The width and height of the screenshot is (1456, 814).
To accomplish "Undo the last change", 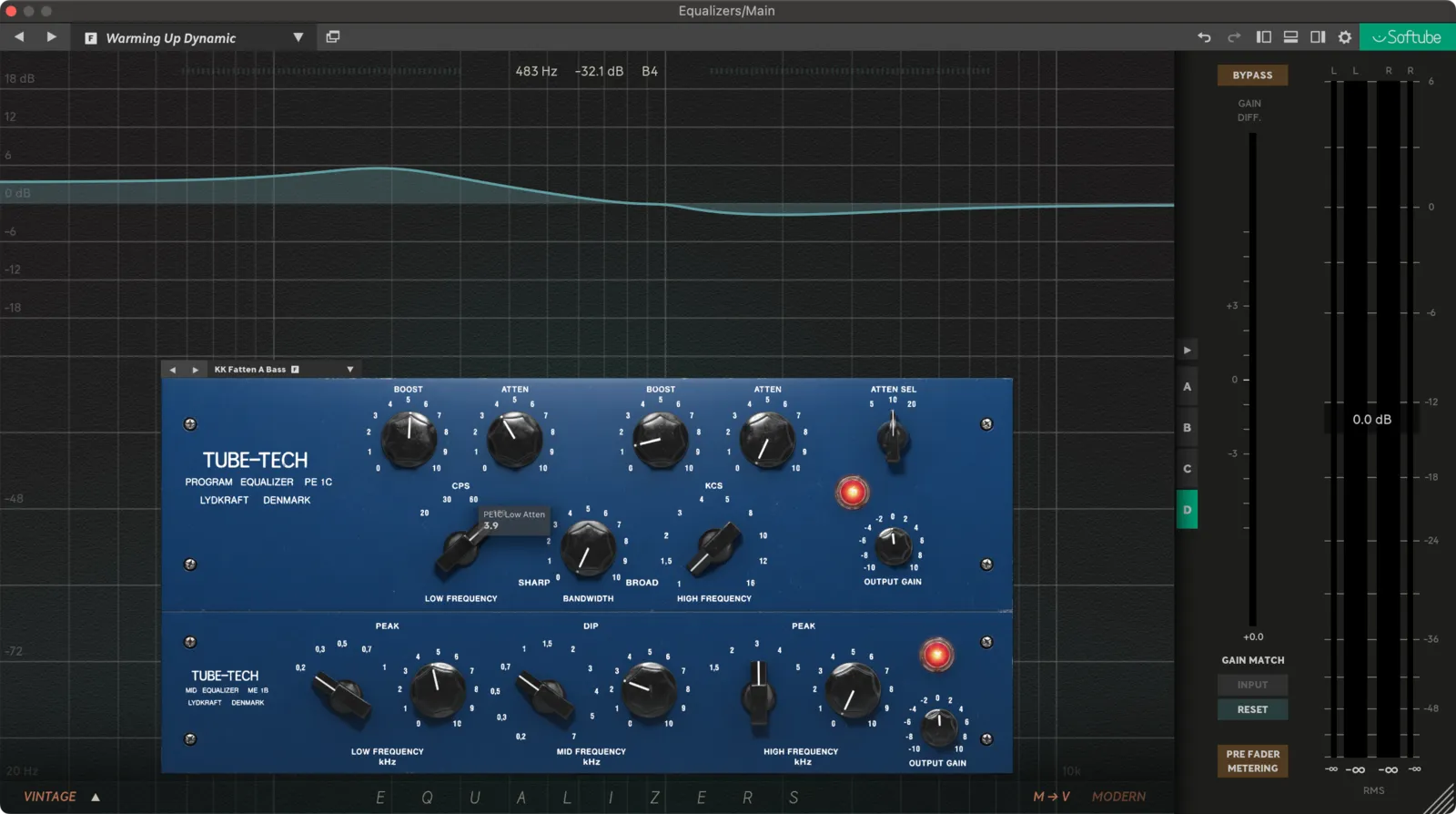I will [x=1204, y=37].
